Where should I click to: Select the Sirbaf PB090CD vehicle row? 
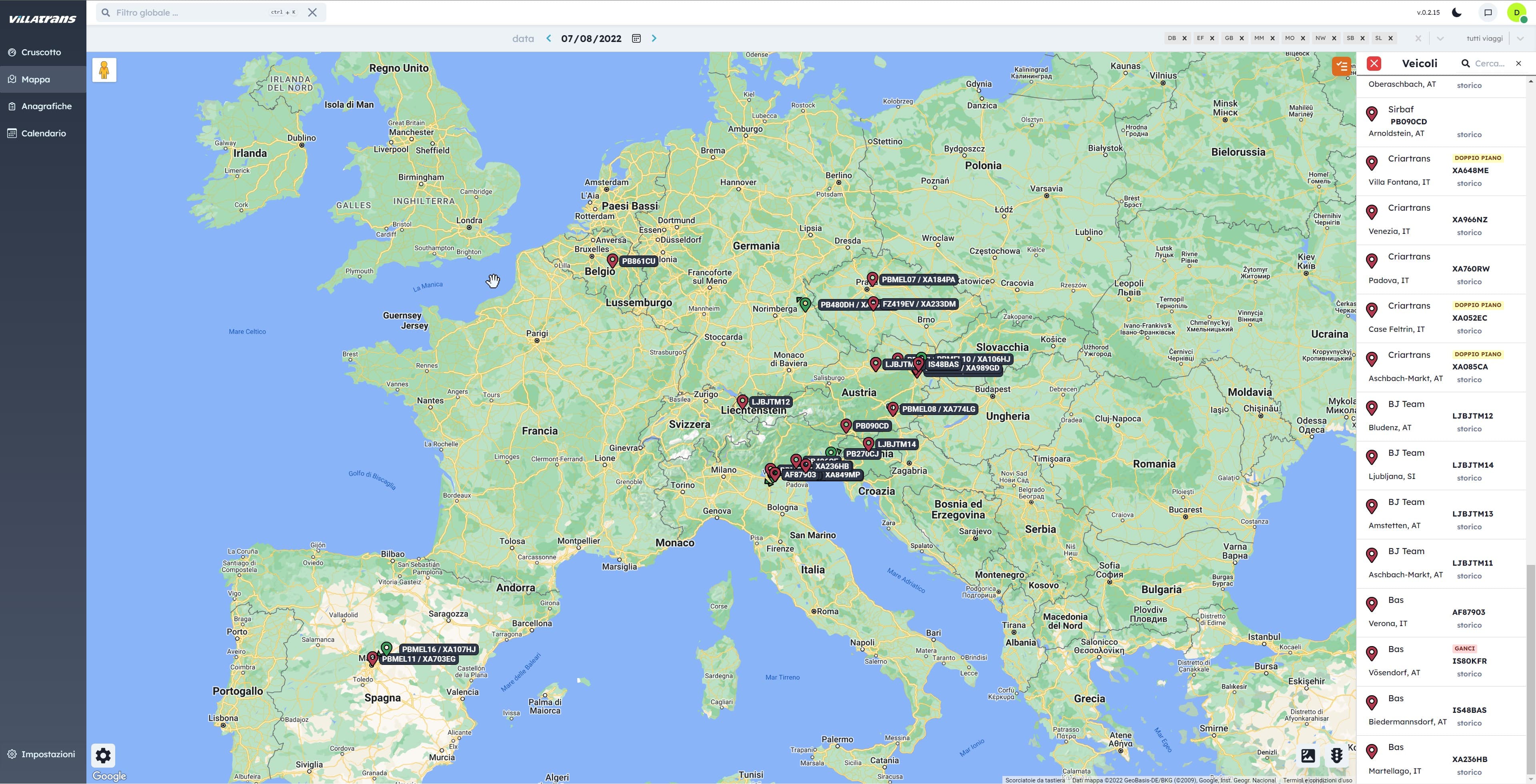1441,122
